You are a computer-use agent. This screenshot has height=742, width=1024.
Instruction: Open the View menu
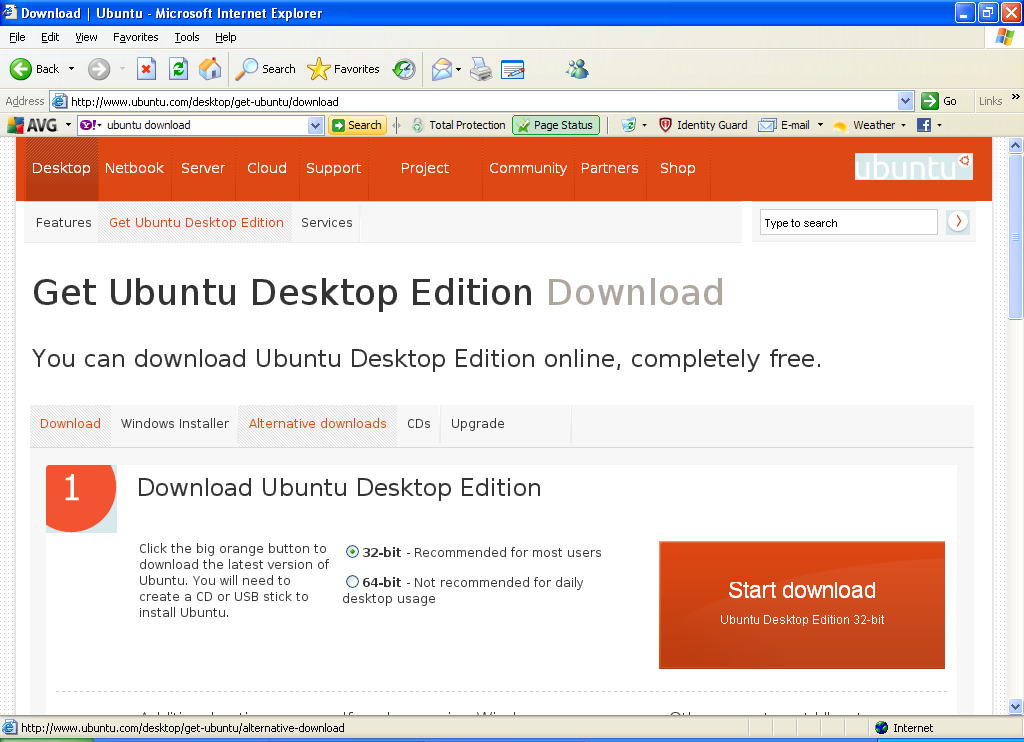click(86, 37)
